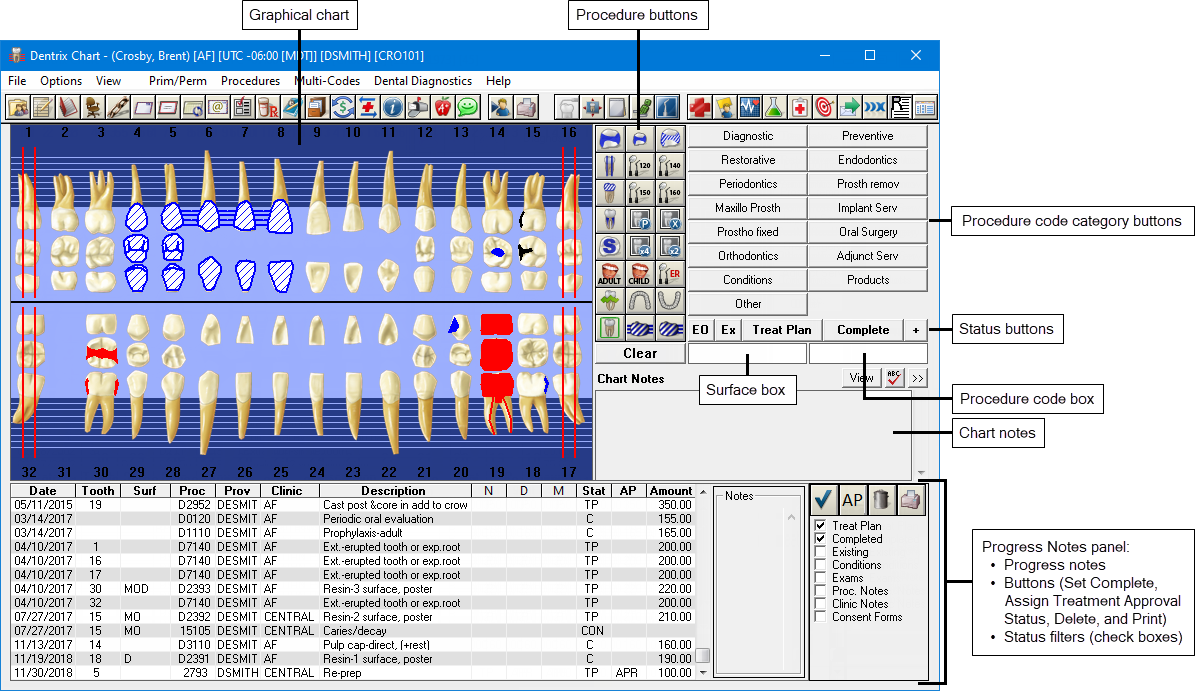The height and width of the screenshot is (691, 1195).
Task: Click the EO status button
Action: point(700,330)
